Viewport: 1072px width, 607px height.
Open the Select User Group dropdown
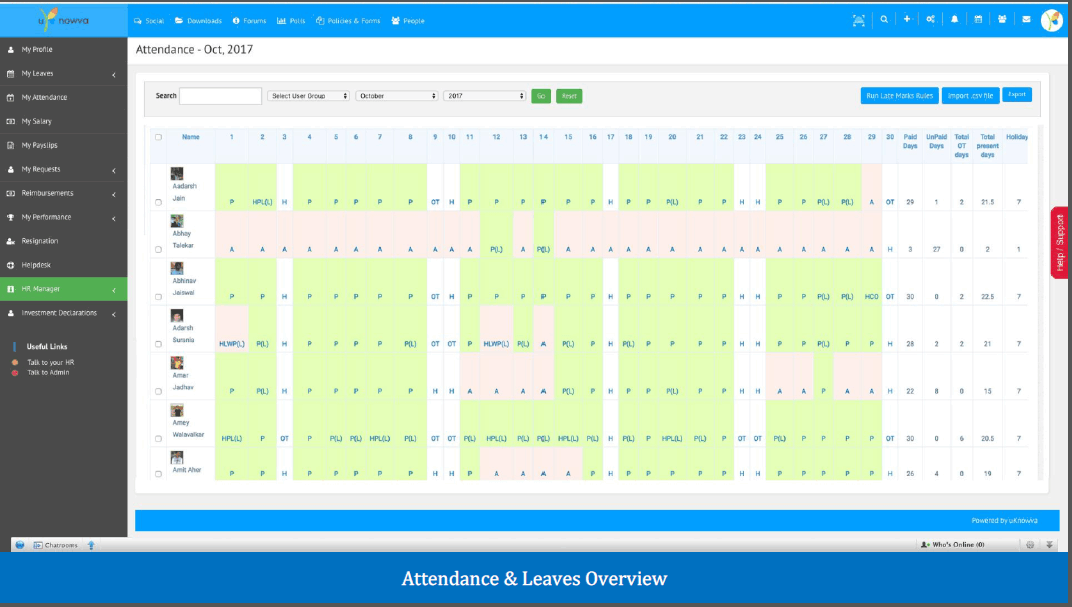pos(308,96)
